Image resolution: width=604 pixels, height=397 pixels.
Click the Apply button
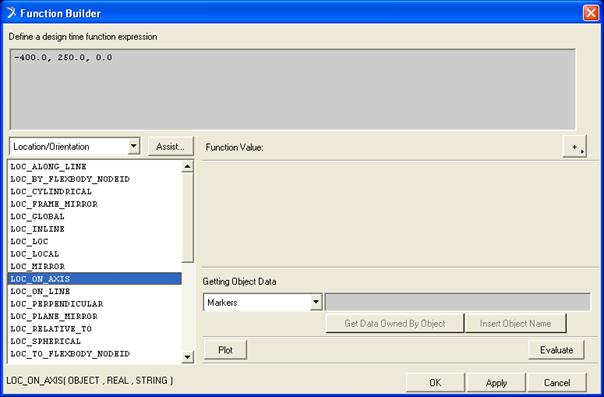(496, 383)
